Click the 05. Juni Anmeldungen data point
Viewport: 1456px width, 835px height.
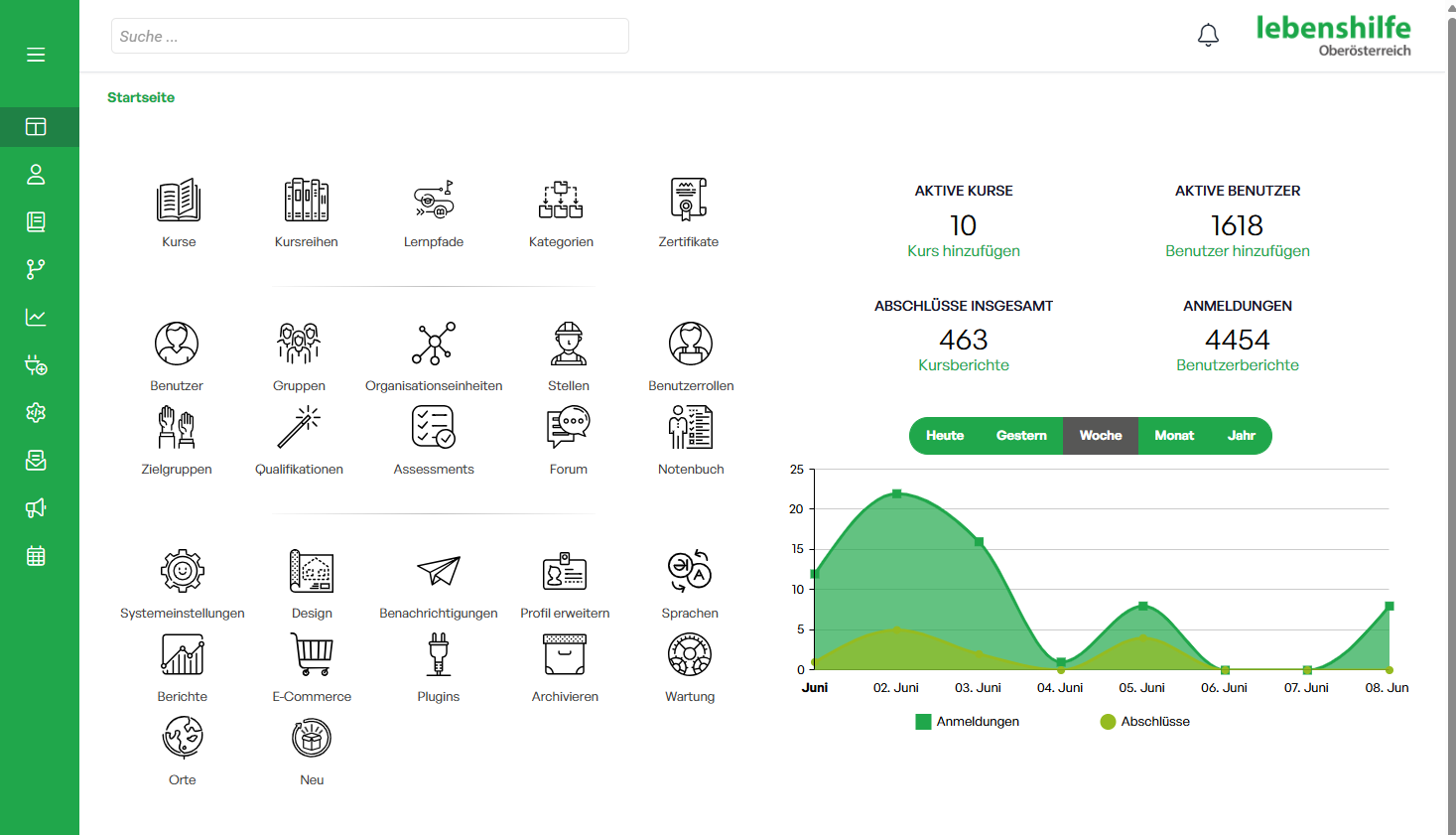click(x=1143, y=606)
